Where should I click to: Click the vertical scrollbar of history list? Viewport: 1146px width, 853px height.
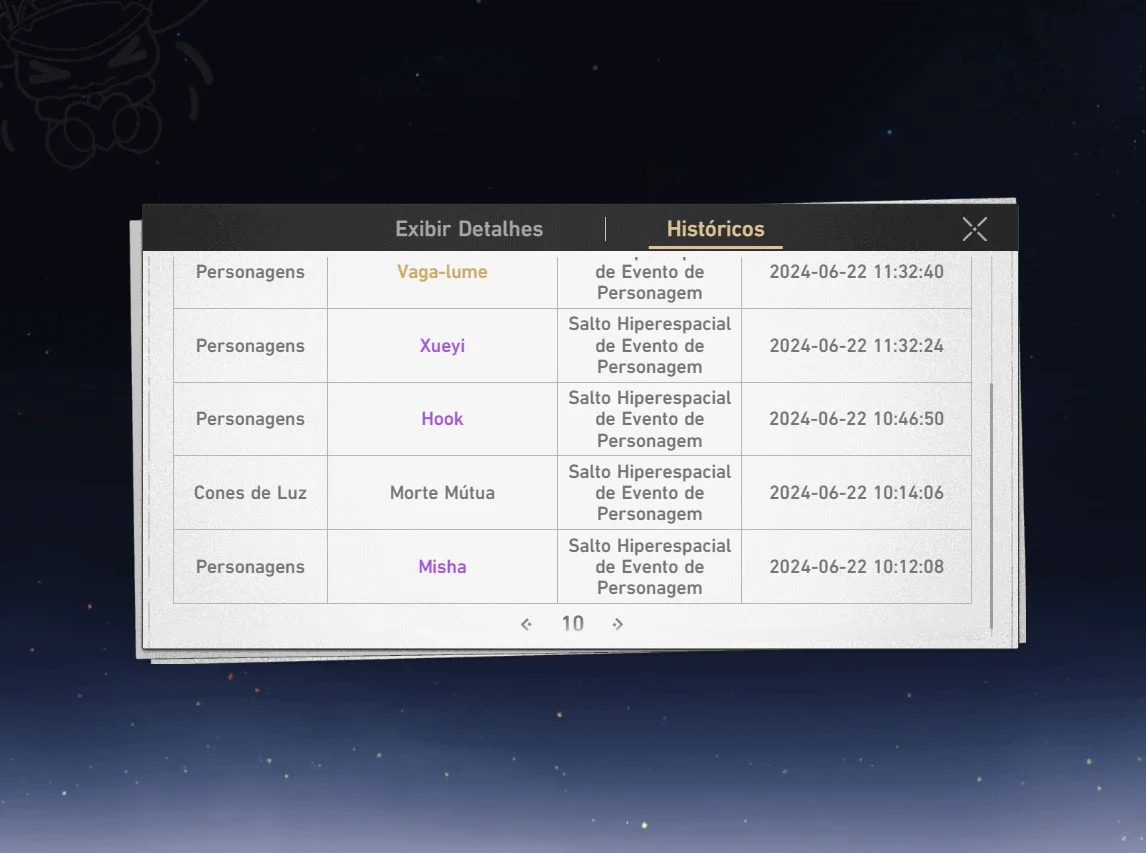tap(991, 504)
